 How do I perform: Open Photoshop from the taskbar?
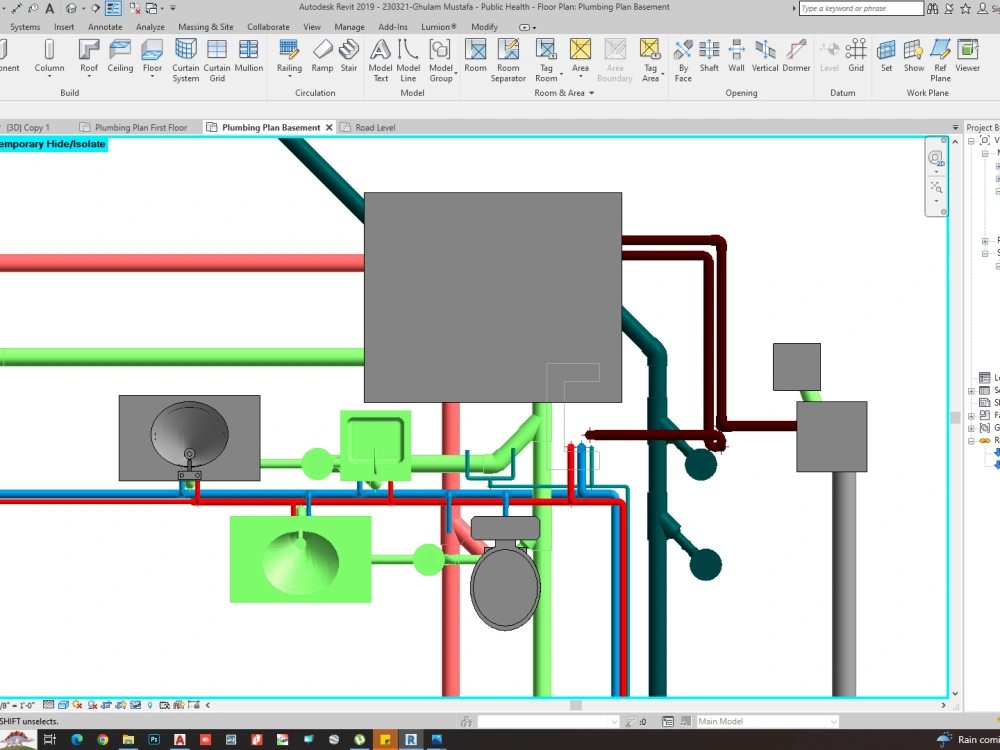[154, 740]
